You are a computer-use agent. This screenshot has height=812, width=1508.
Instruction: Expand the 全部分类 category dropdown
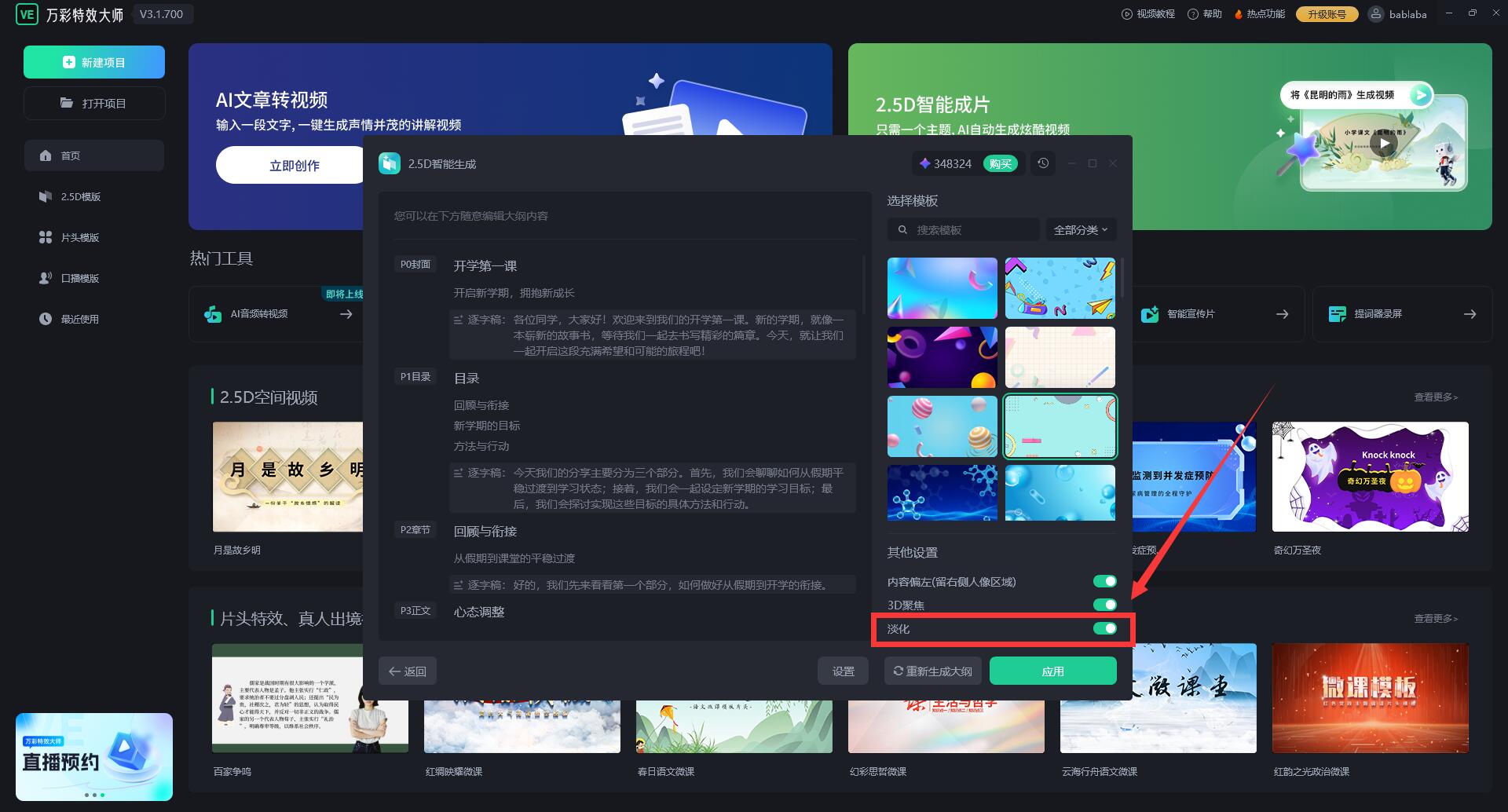coord(1081,230)
